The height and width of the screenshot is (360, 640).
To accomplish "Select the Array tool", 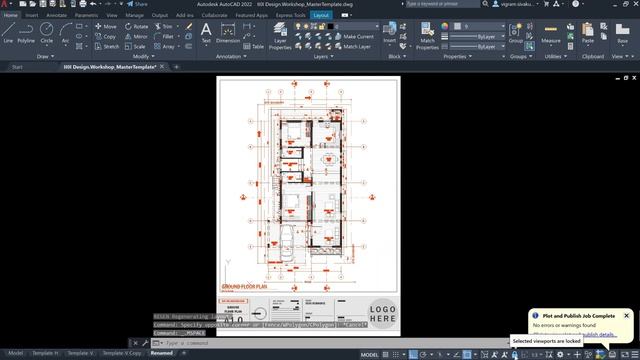I will coord(164,47).
